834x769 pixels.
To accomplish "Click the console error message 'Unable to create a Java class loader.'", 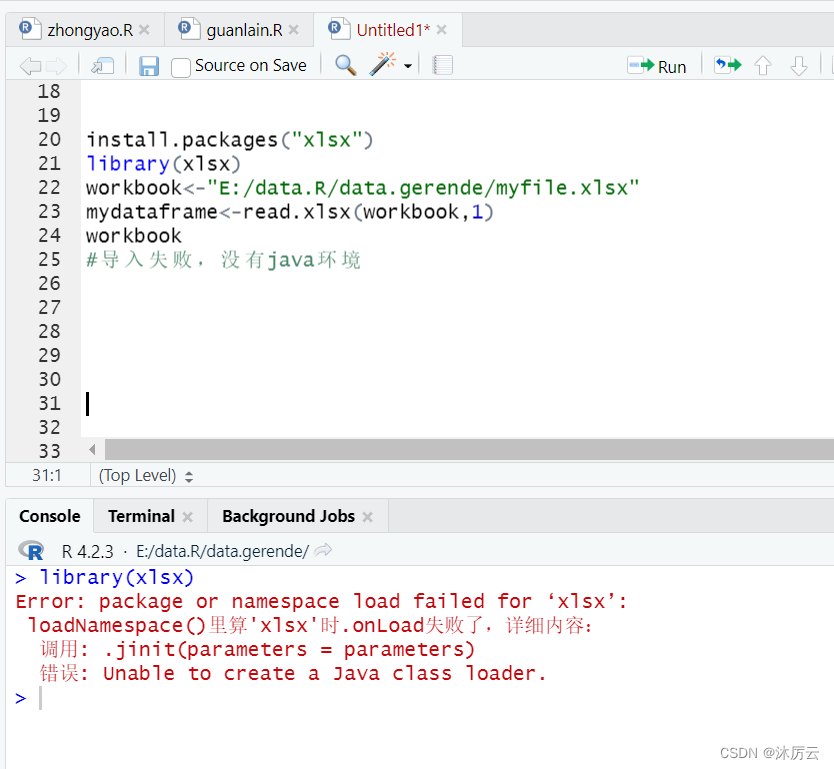I will click(324, 674).
